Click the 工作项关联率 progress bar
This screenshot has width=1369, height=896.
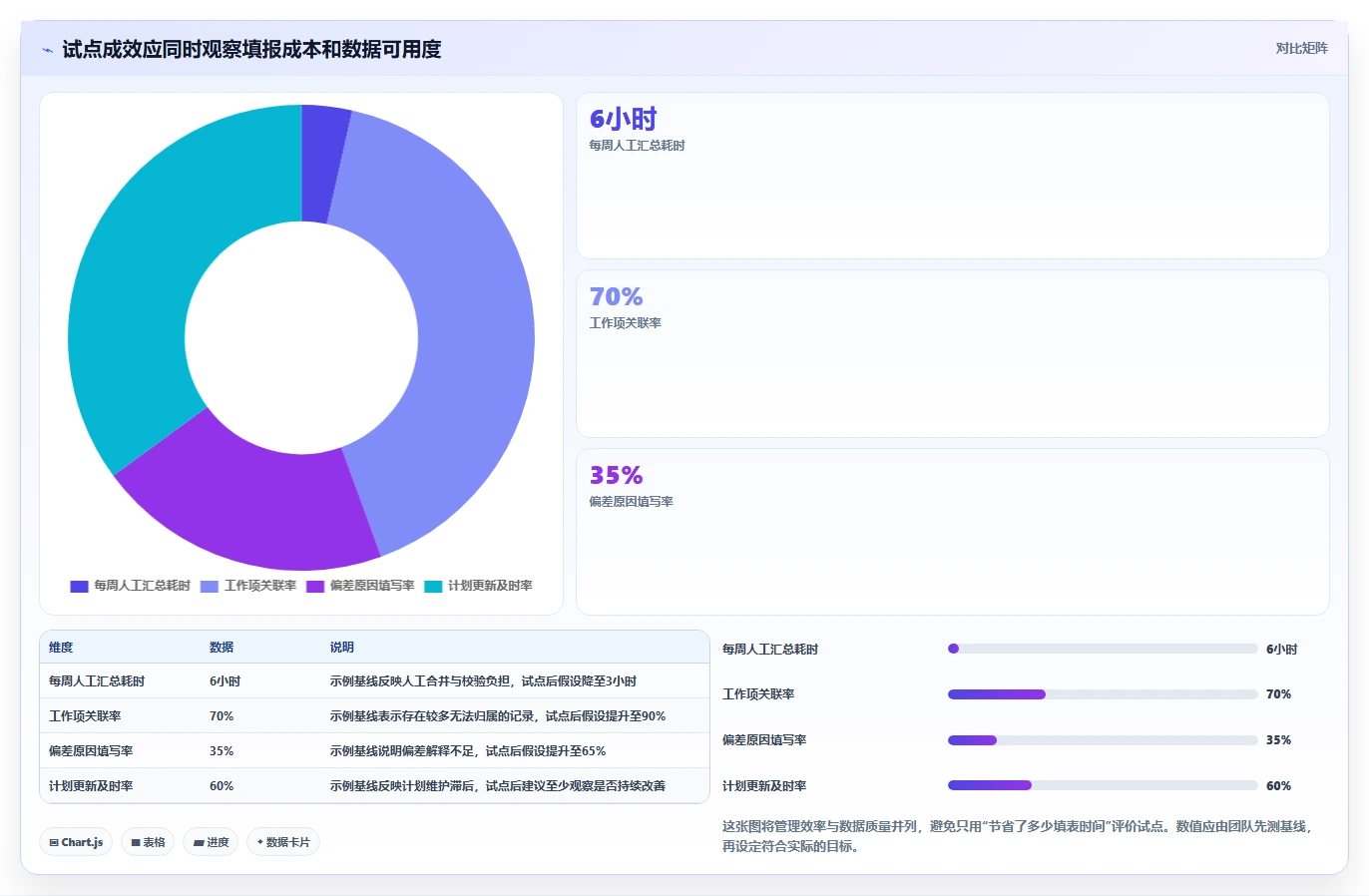[x=1103, y=694]
